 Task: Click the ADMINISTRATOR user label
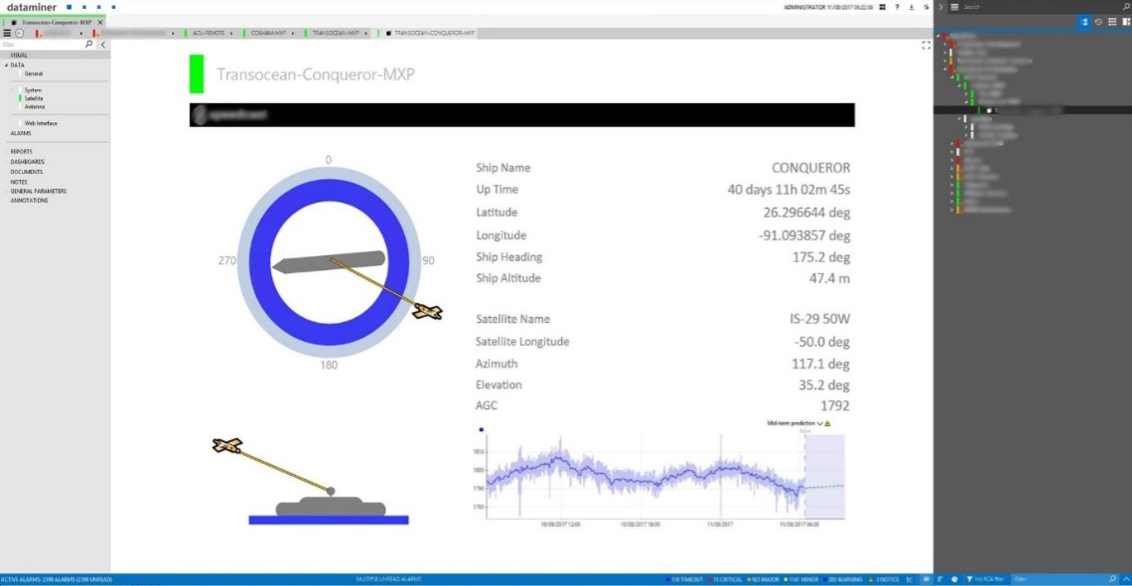[807, 6]
